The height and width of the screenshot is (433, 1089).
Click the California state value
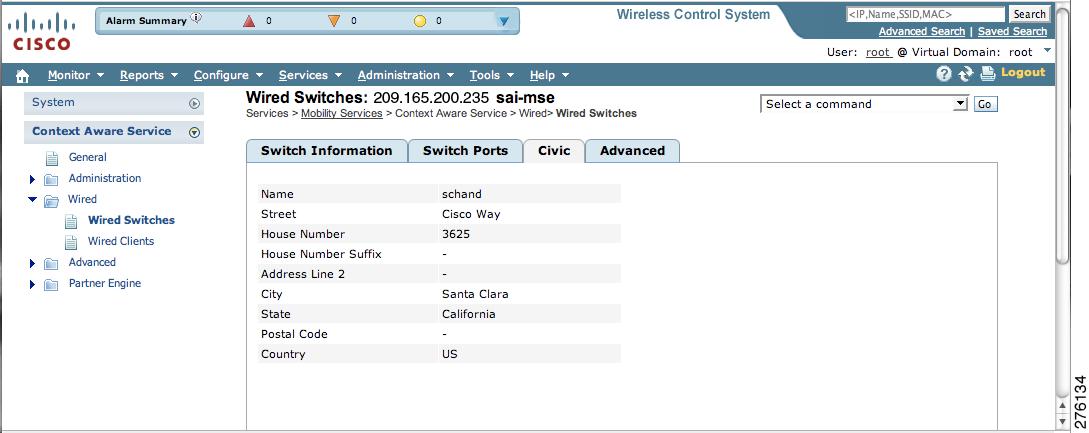coord(469,314)
